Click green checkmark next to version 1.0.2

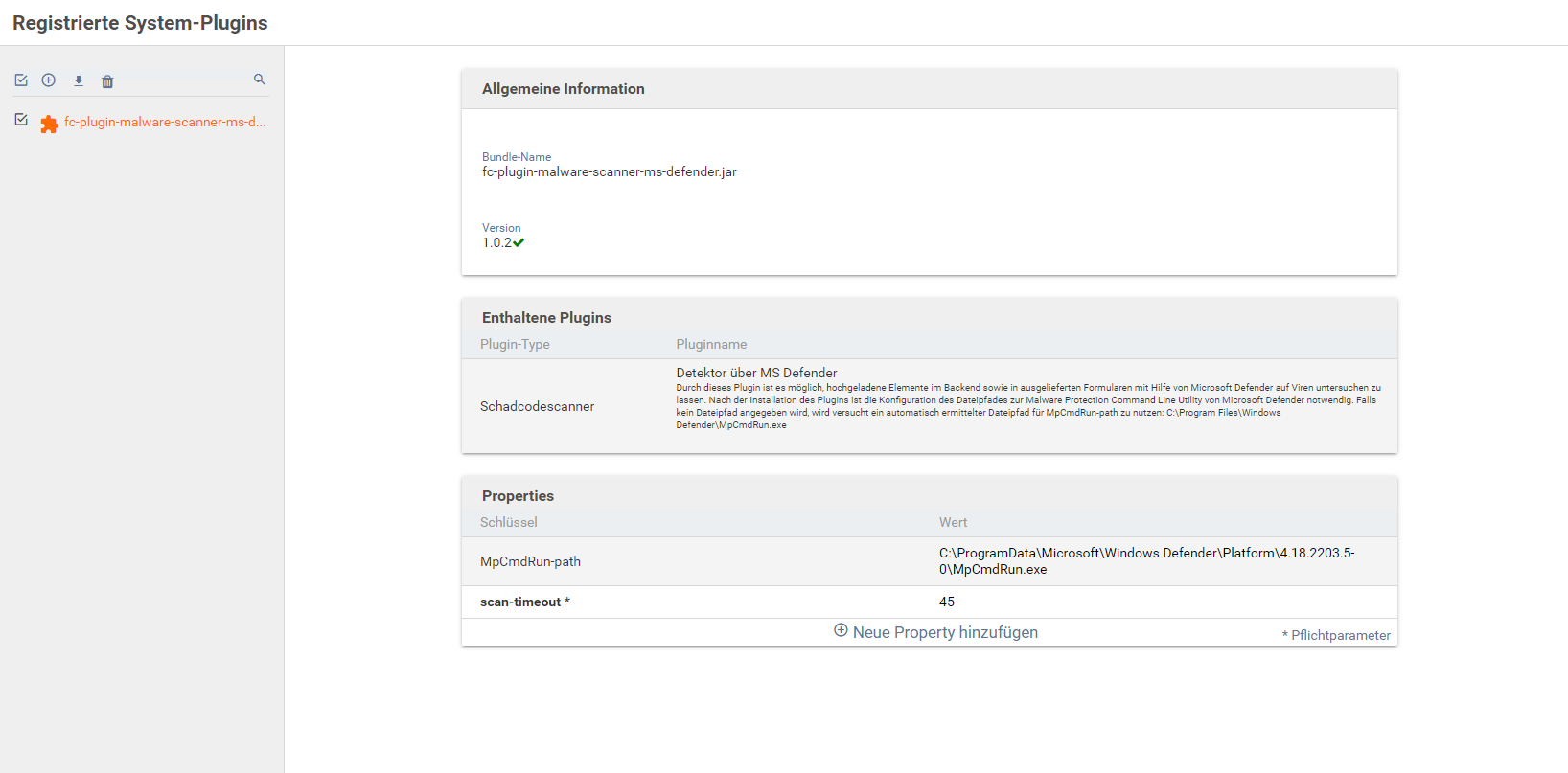point(519,243)
